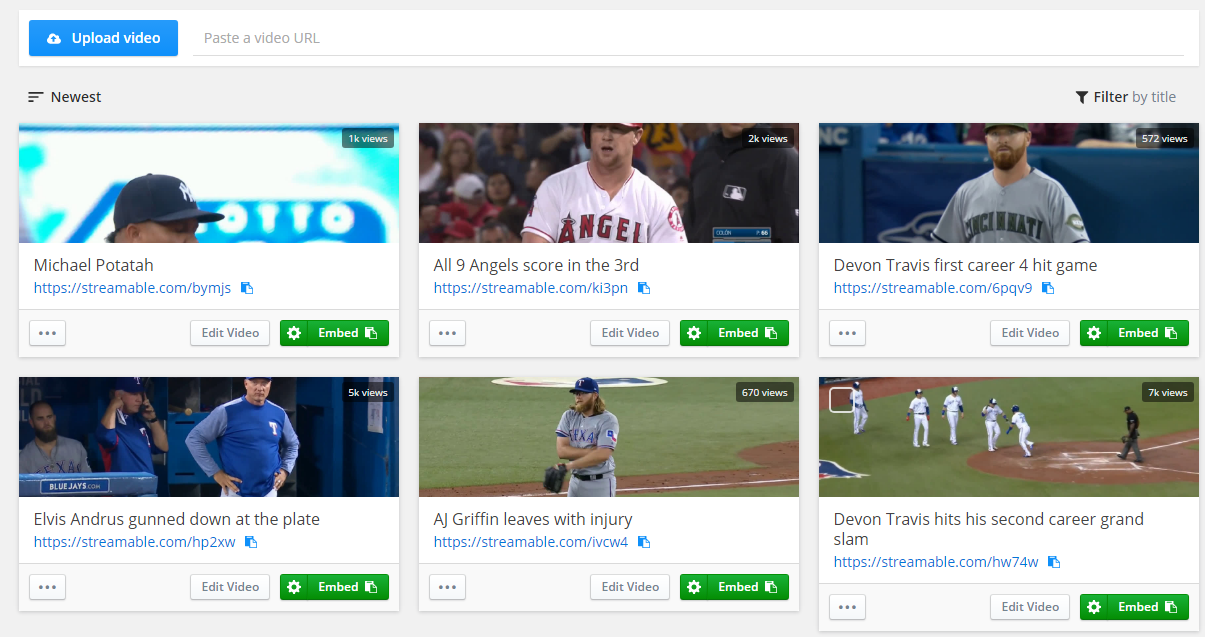Open Devon Travis 4 hit game thumbnail

point(1009,183)
